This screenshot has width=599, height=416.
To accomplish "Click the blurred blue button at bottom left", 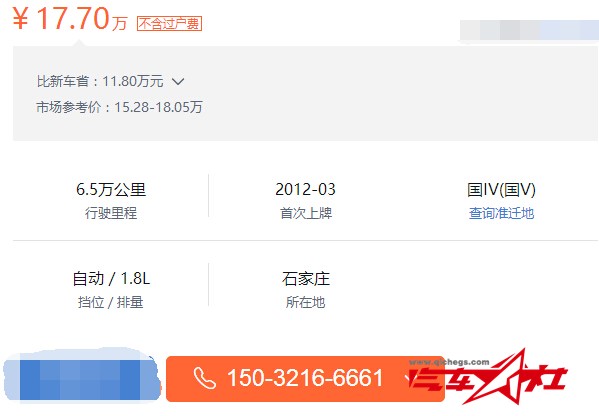I will (x=81, y=375).
